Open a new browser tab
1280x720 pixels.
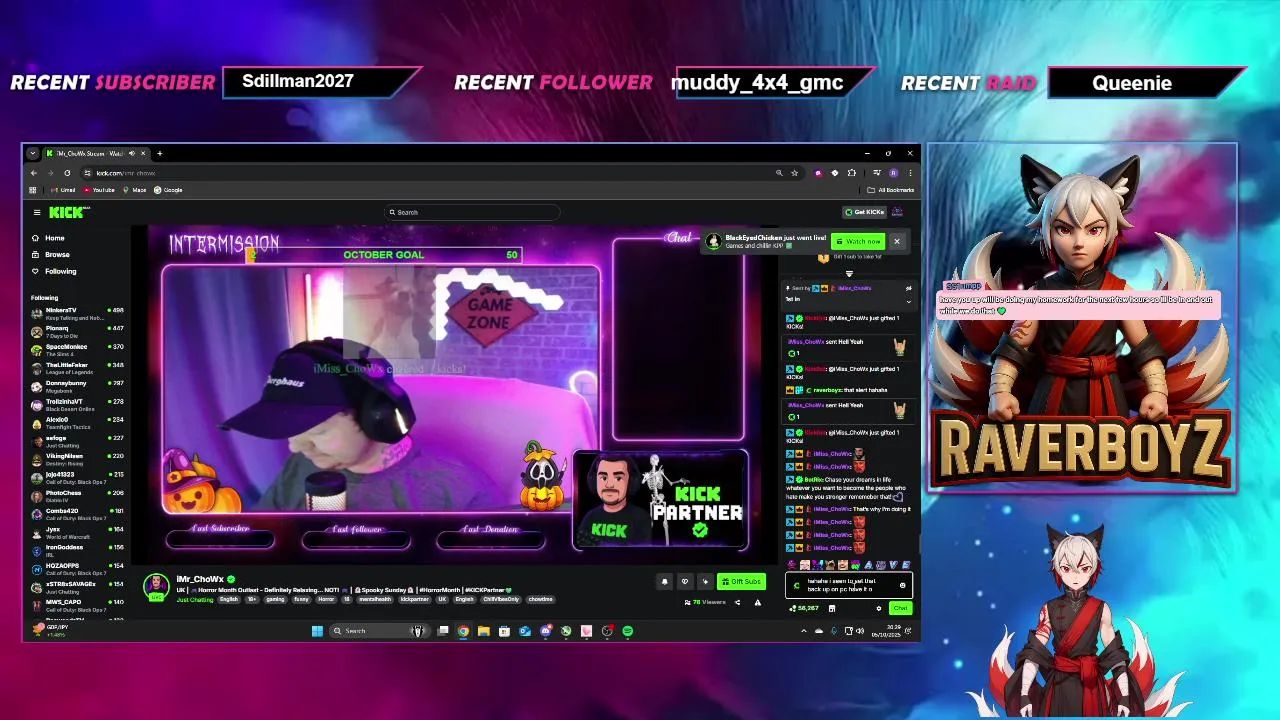click(x=159, y=153)
